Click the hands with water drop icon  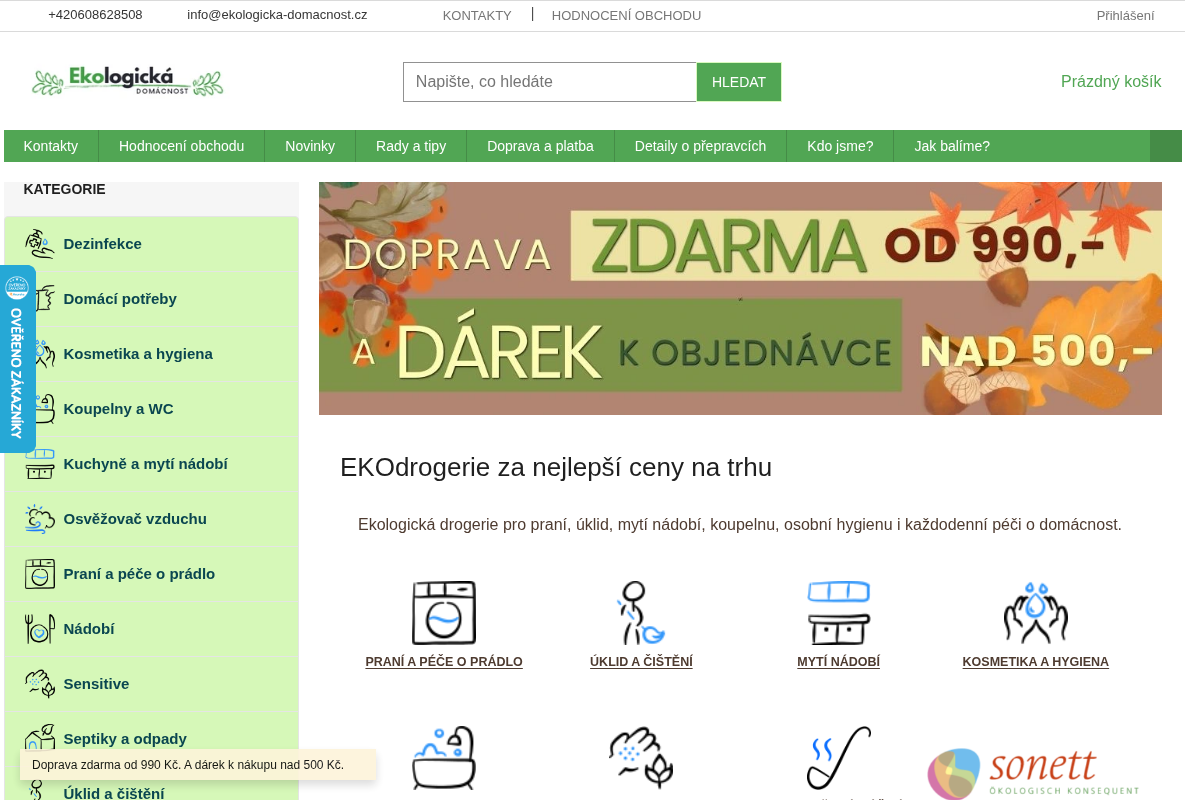[x=1035, y=613]
